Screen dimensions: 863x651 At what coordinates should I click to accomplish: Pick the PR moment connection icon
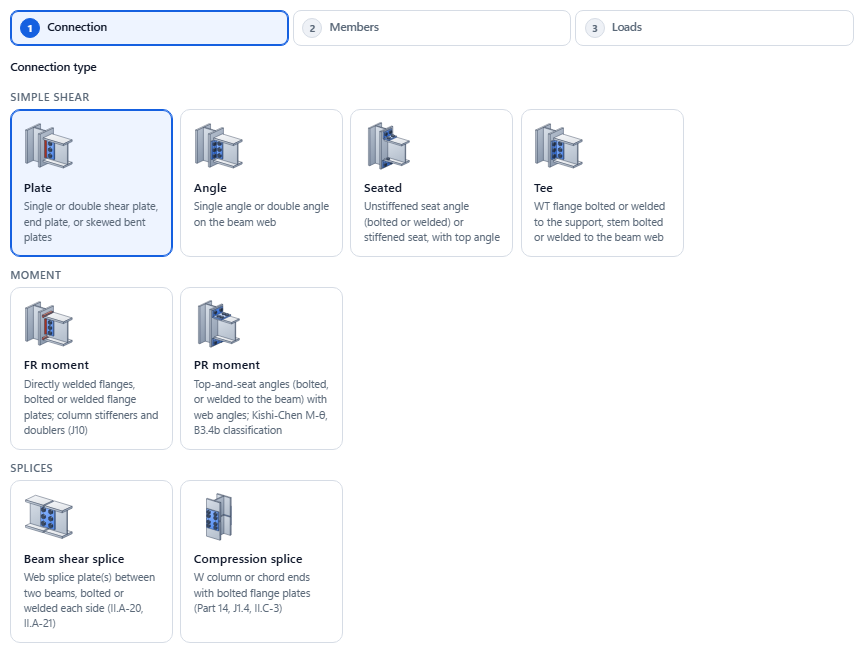click(219, 324)
